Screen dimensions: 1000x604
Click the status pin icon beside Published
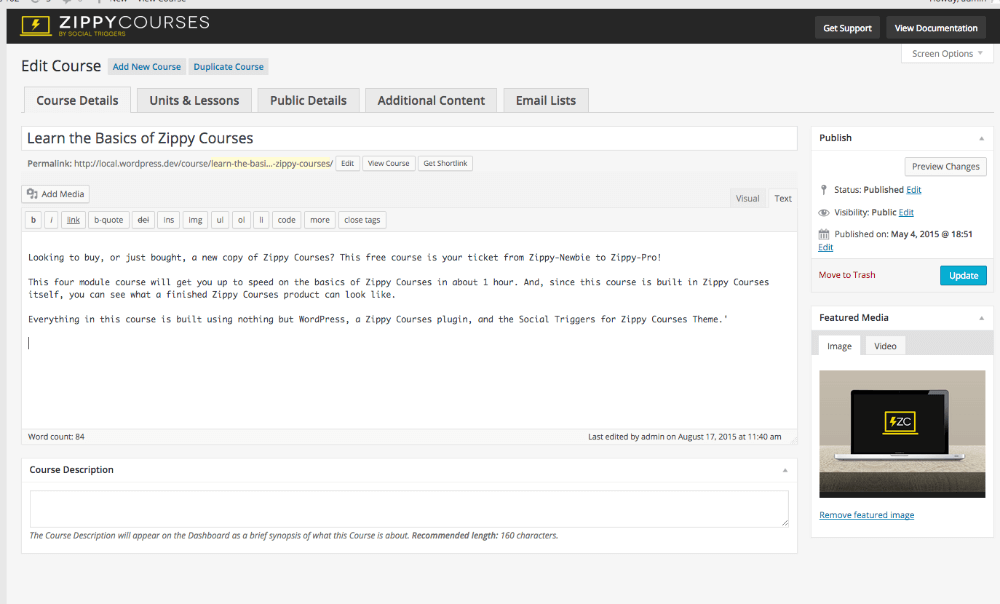coord(823,189)
